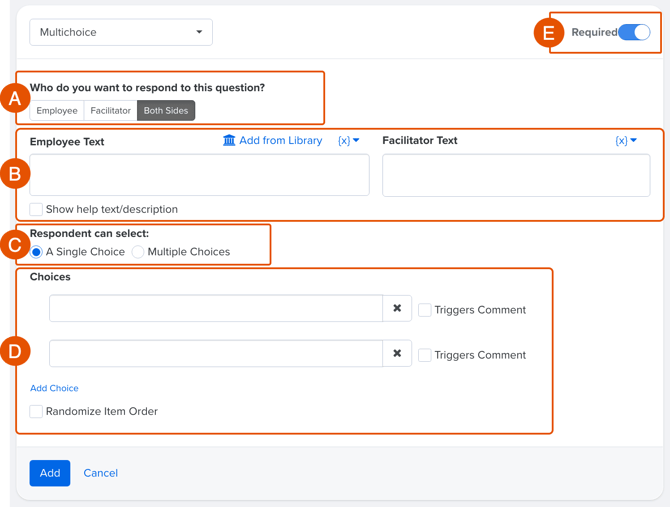This screenshot has width=670, height=507.
Task: Expand Employee Text variable {x} dropdown
Action: 349,141
